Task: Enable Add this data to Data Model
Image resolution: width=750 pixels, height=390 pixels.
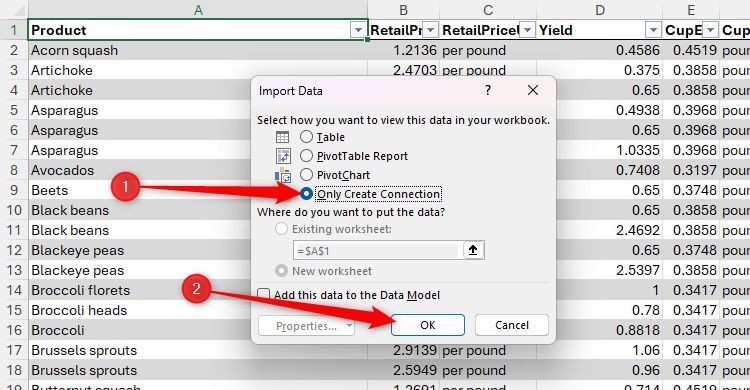Action: point(264,294)
